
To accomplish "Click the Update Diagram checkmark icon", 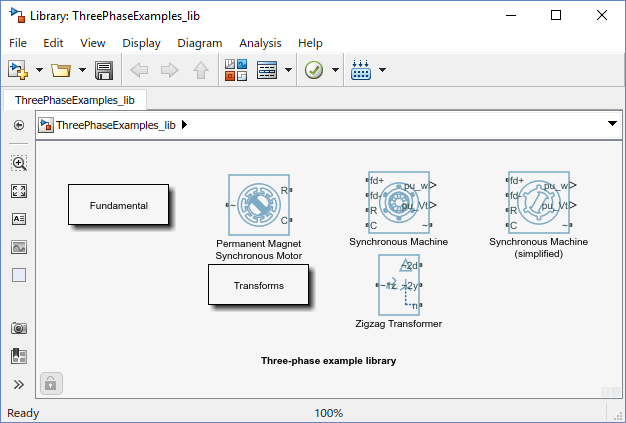I will 314,70.
